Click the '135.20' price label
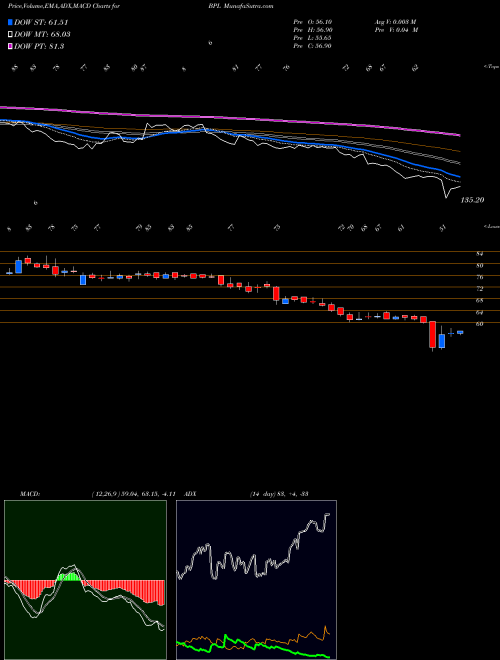The image size is (500, 660). tap(473, 200)
